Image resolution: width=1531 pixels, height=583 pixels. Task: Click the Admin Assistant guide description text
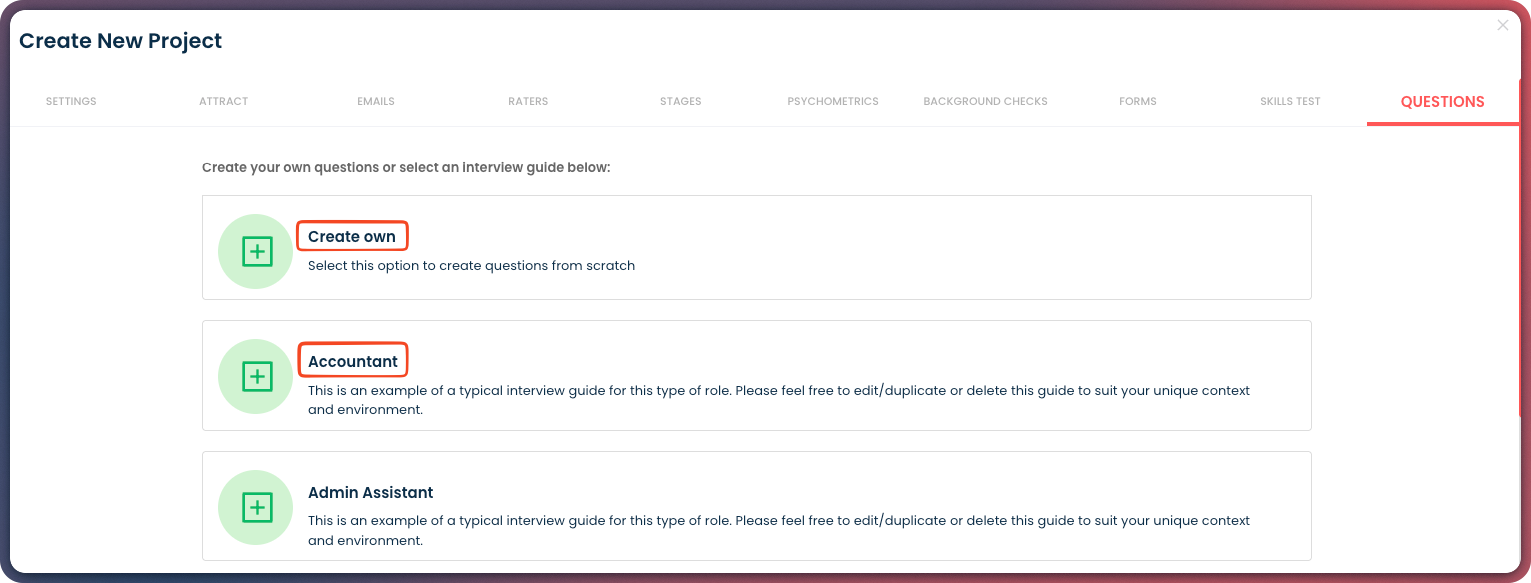778,530
